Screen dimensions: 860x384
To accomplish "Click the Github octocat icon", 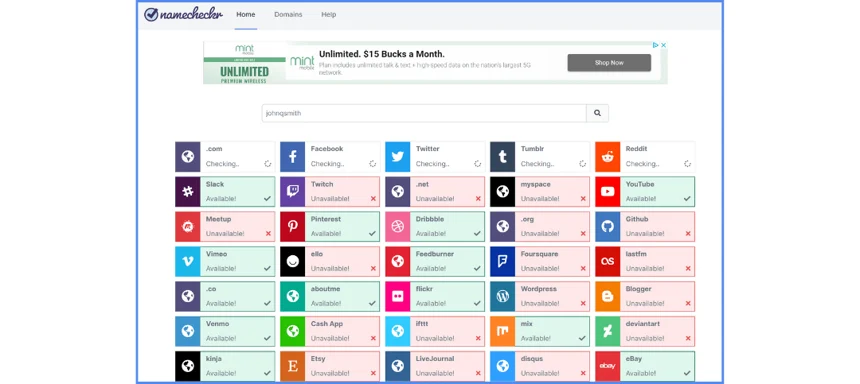I will click(607, 227).
